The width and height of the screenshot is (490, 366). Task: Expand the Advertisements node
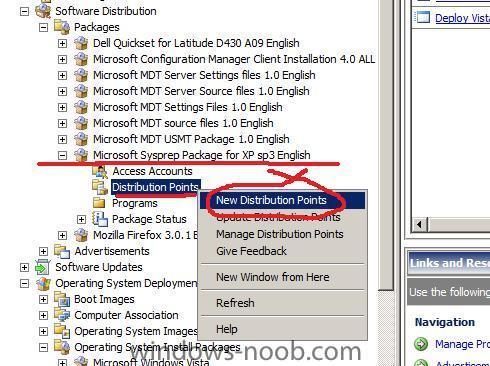pyautogui.click(x=43, y=251)
